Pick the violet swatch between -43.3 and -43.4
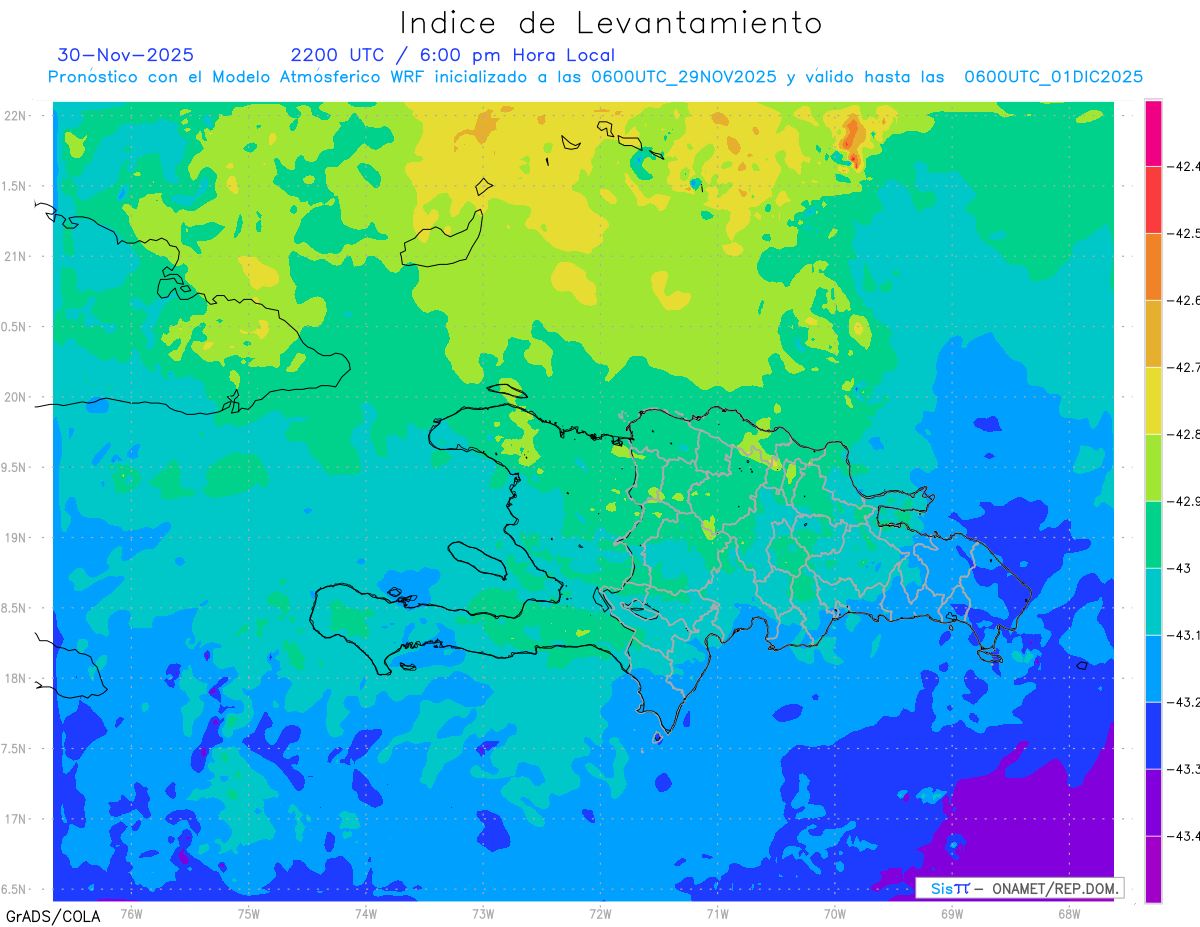 point(1153,803)
